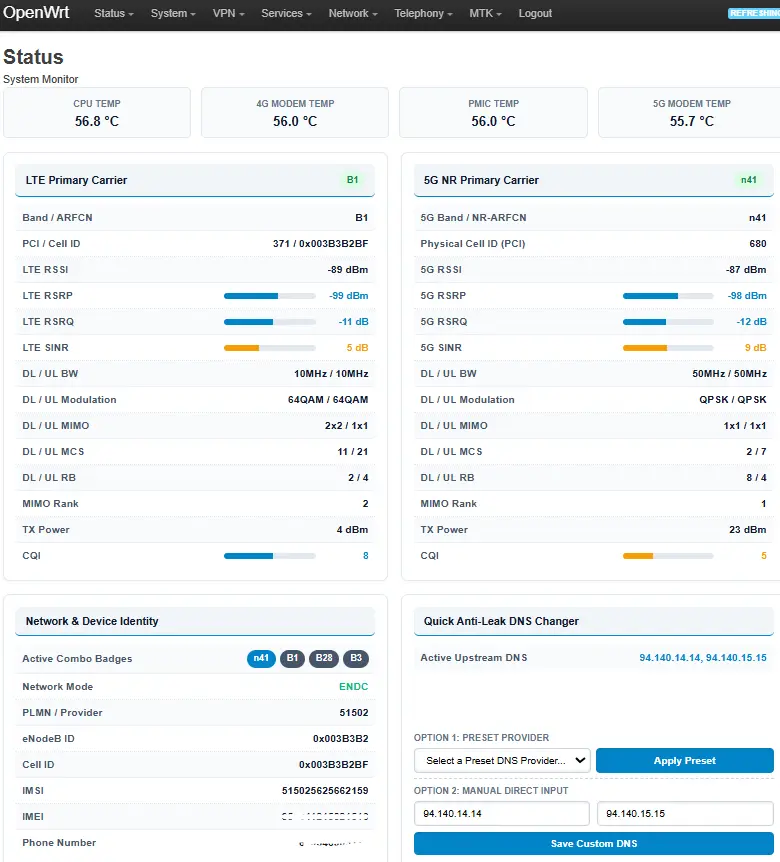
Task: Click the B28 active combo badge
Action: click(324, 658)
